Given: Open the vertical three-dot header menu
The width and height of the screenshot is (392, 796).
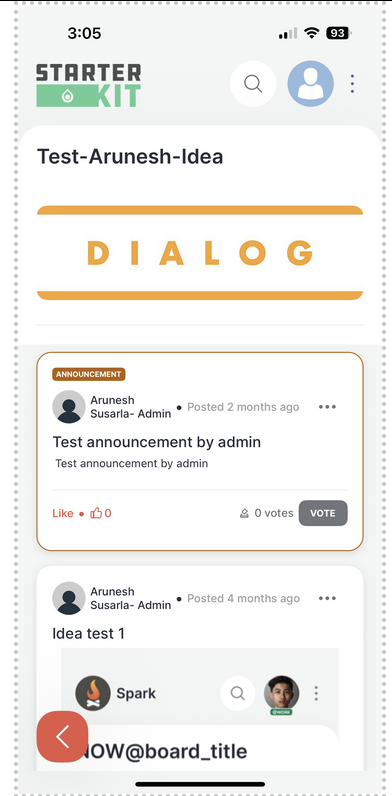Looking at the screenshot, I should pos(352,84).
